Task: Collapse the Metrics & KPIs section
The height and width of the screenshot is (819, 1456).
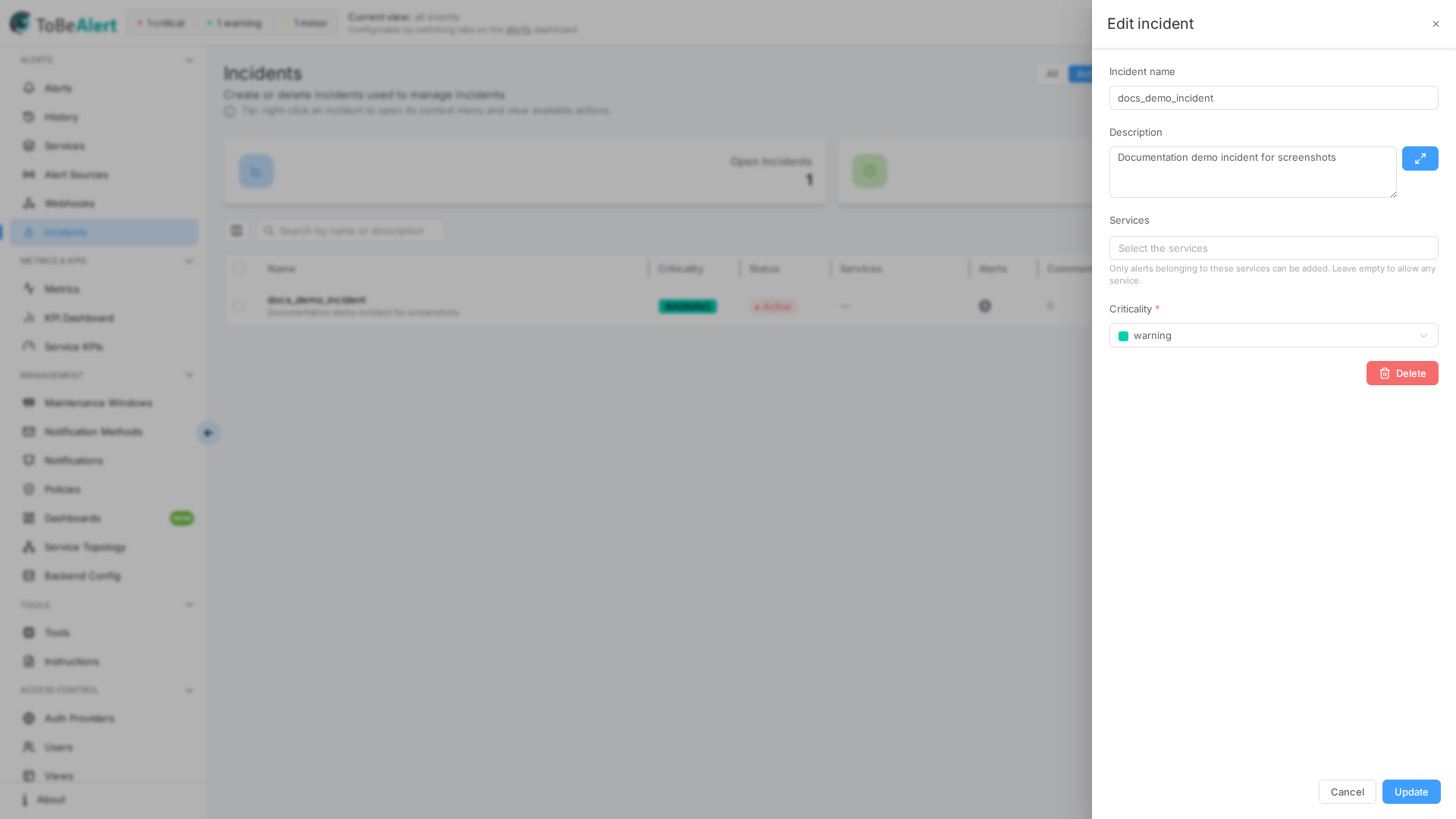Action: click(190, 261)
